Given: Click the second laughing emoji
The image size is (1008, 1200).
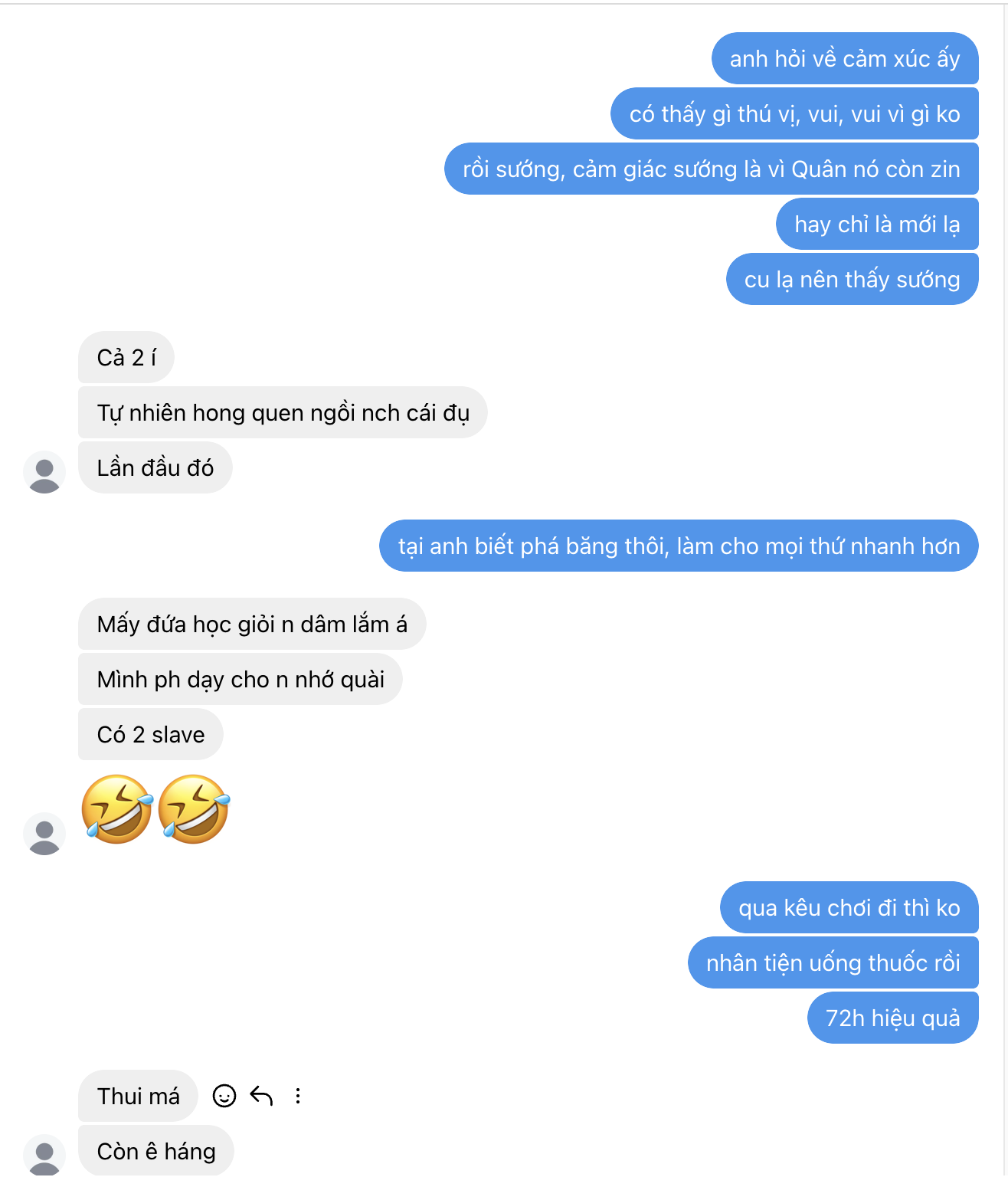Looking at the screenshot, I should point(194,809).
